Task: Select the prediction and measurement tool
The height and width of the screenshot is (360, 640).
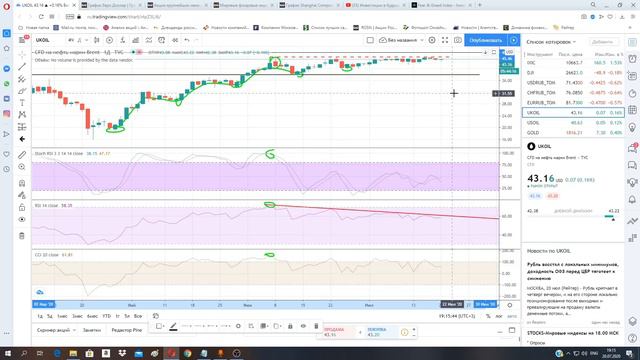Action: 22,127
